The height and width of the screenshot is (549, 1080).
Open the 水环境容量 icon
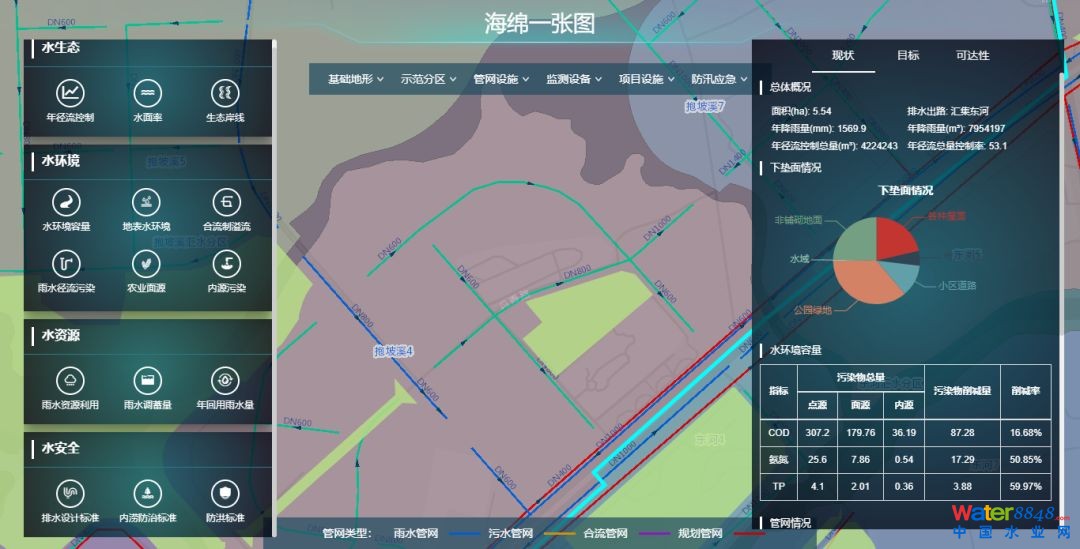tap(66, 203)
